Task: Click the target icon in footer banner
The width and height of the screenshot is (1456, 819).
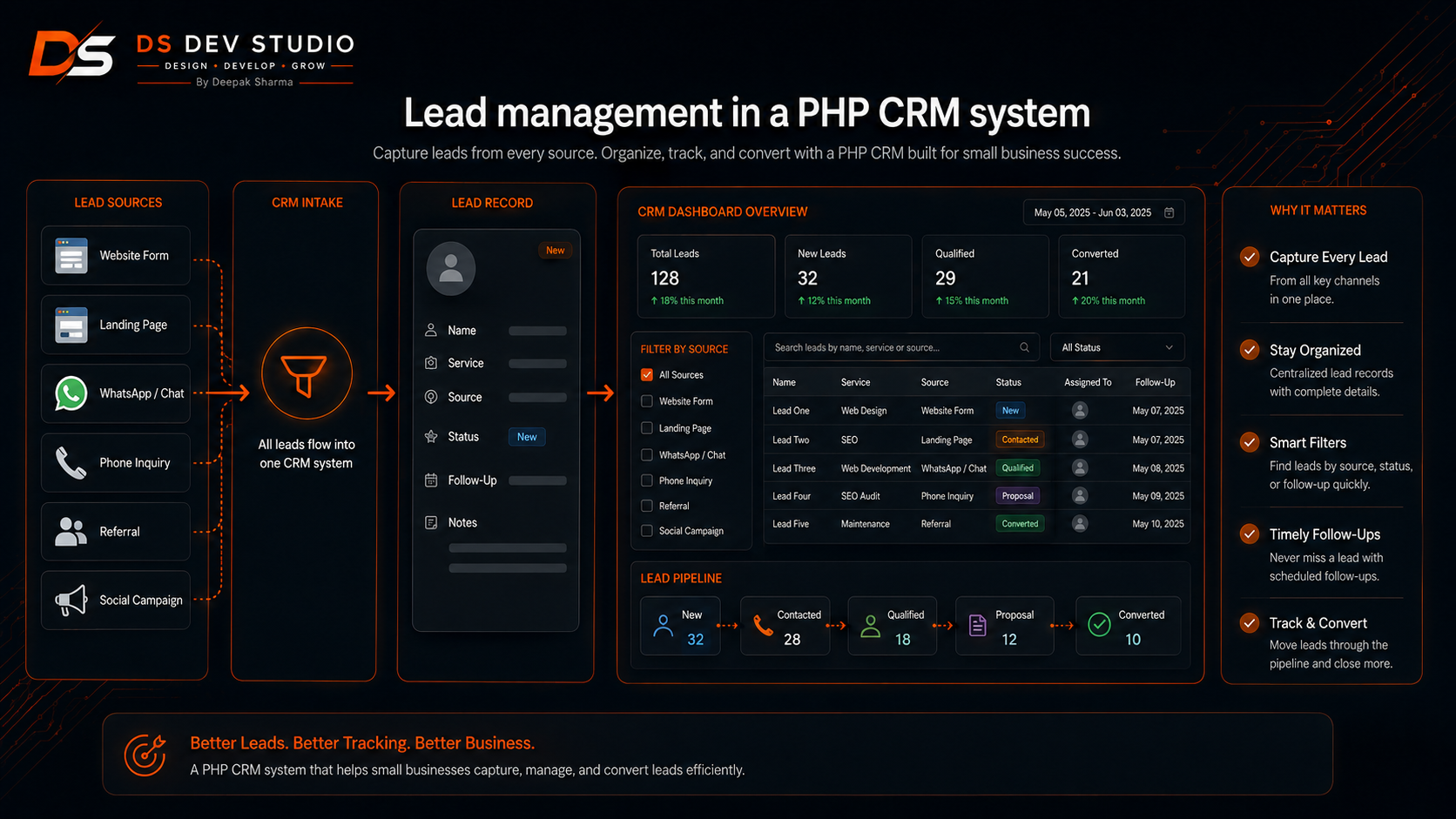Action: (x=145, y=754)
